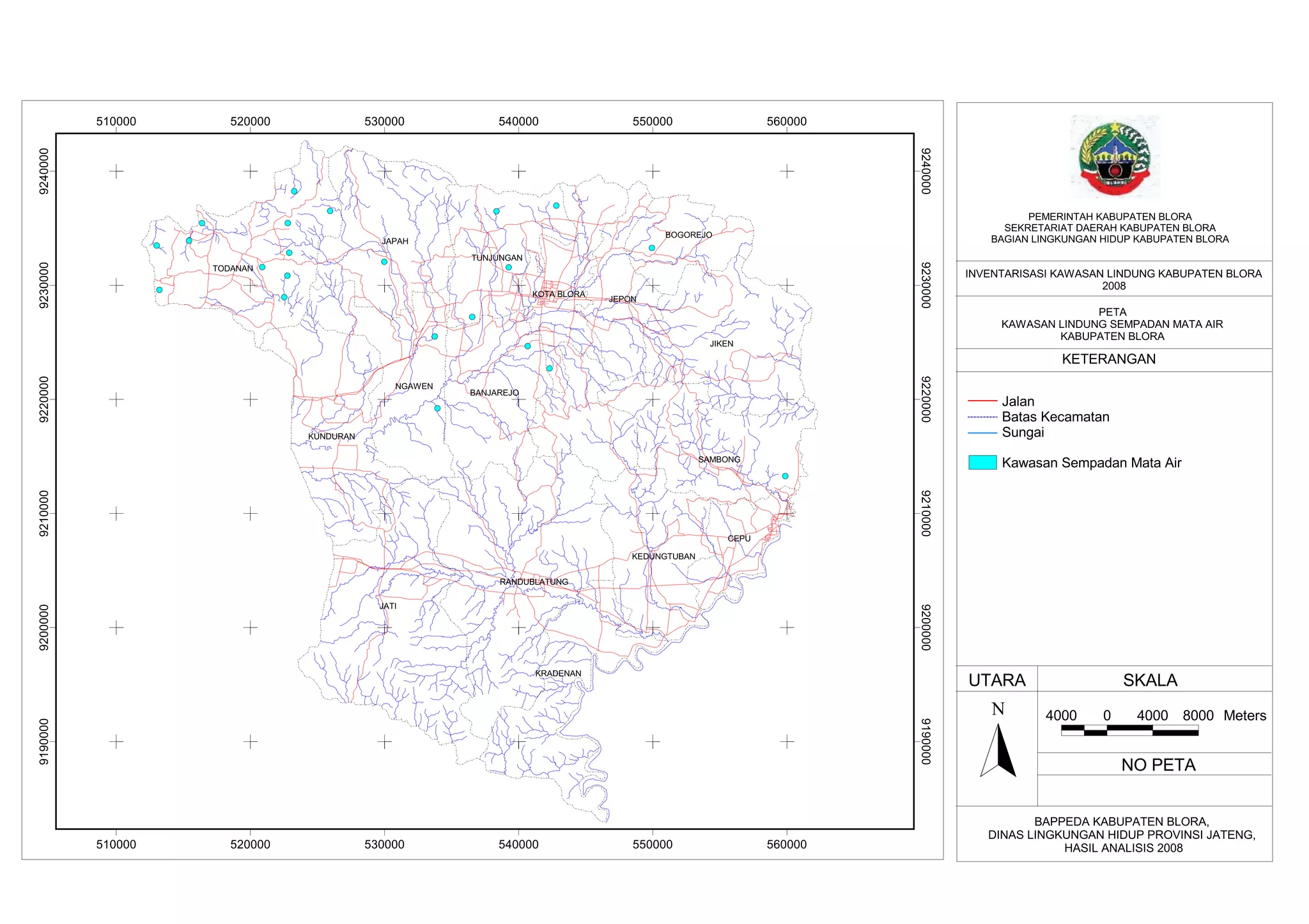This screenshot has width=1309, height=924.
Task: Click the Kabupaten Blora emblem logo
Action: point(1115,157)
